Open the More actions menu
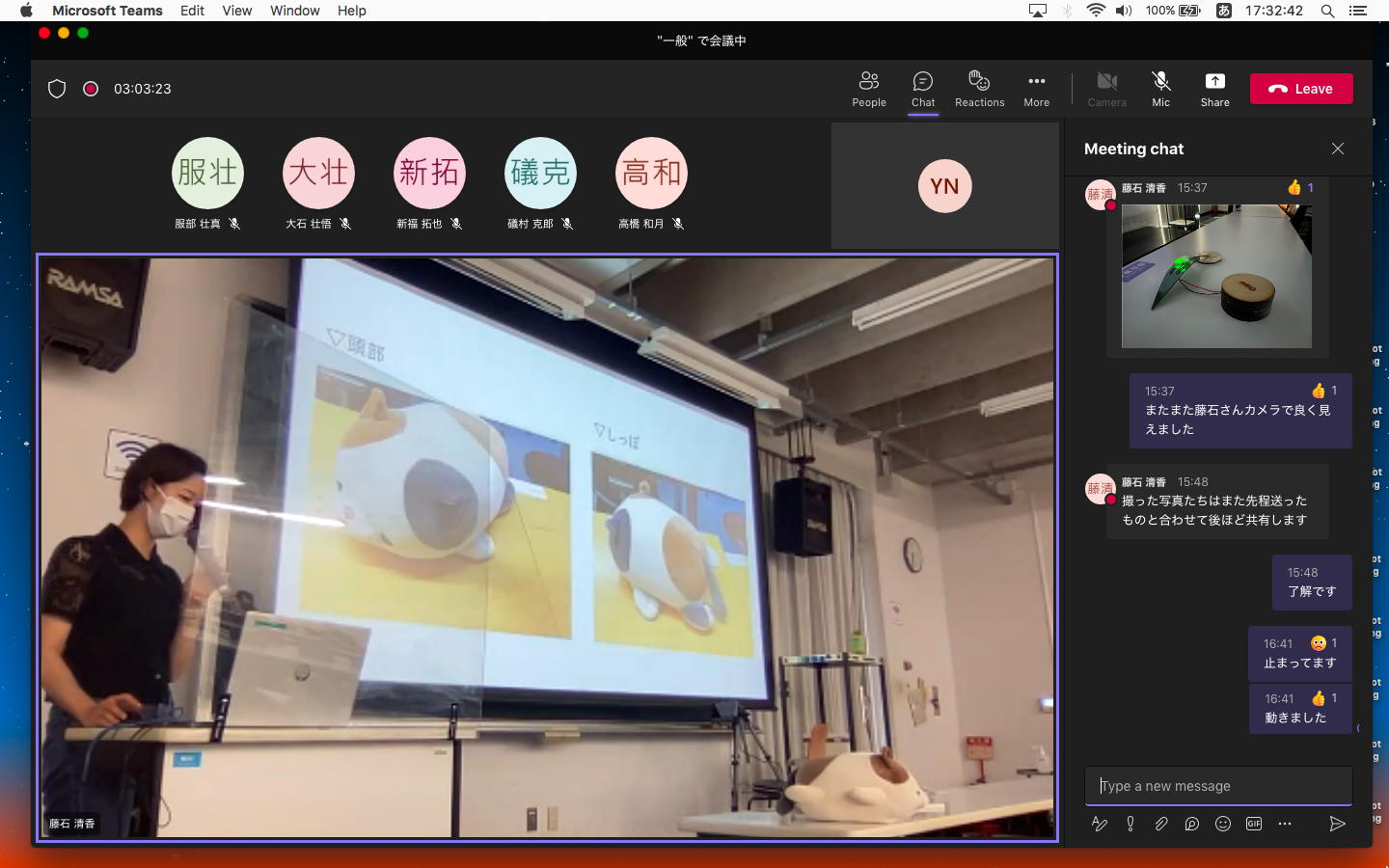This screenshot has height=868, width=1389. [x=1036, y=89]
